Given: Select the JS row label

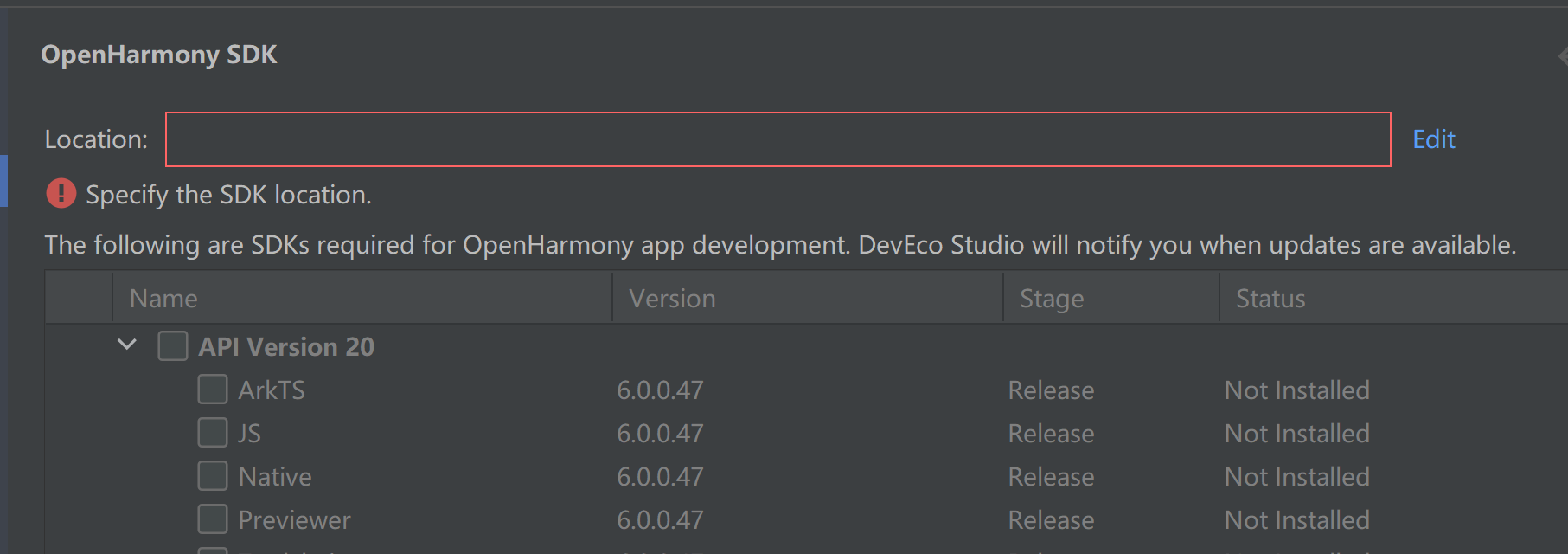Looking at the screenshot, I should (249, 434).
